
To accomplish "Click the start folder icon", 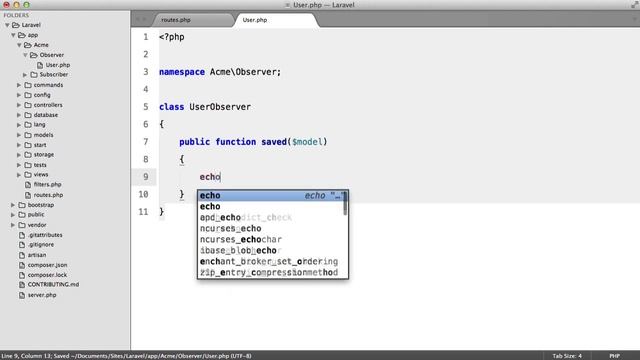I will pos(28,145).
